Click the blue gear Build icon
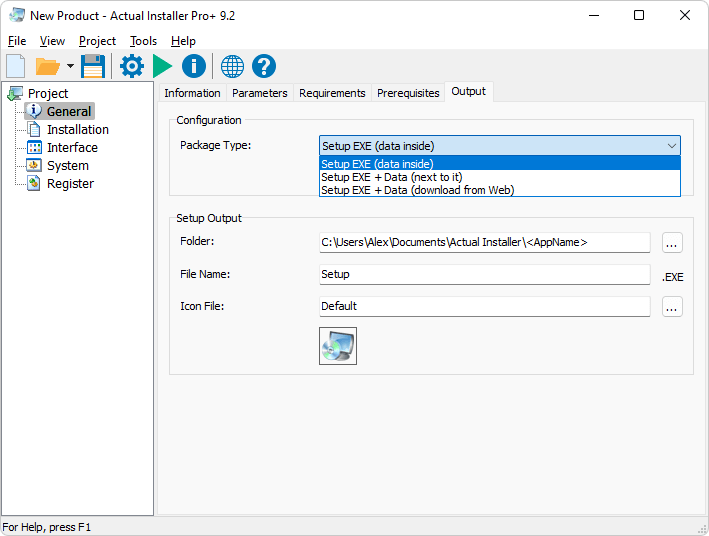The height and width of the screenshot is (536, 709). (132, 66)
